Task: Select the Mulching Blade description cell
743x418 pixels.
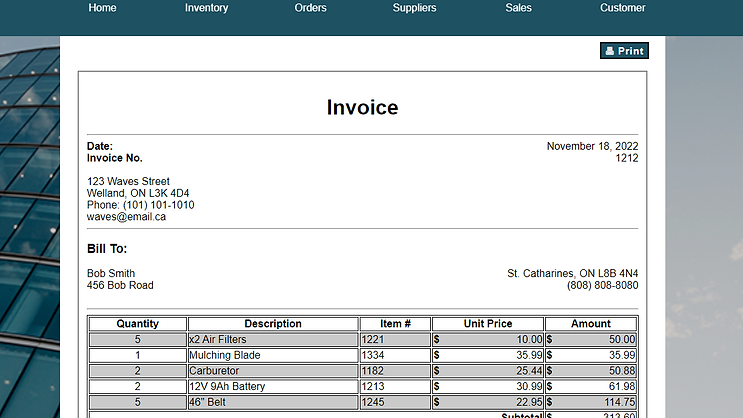Action: pyautogui.click(x=273, y=355)
